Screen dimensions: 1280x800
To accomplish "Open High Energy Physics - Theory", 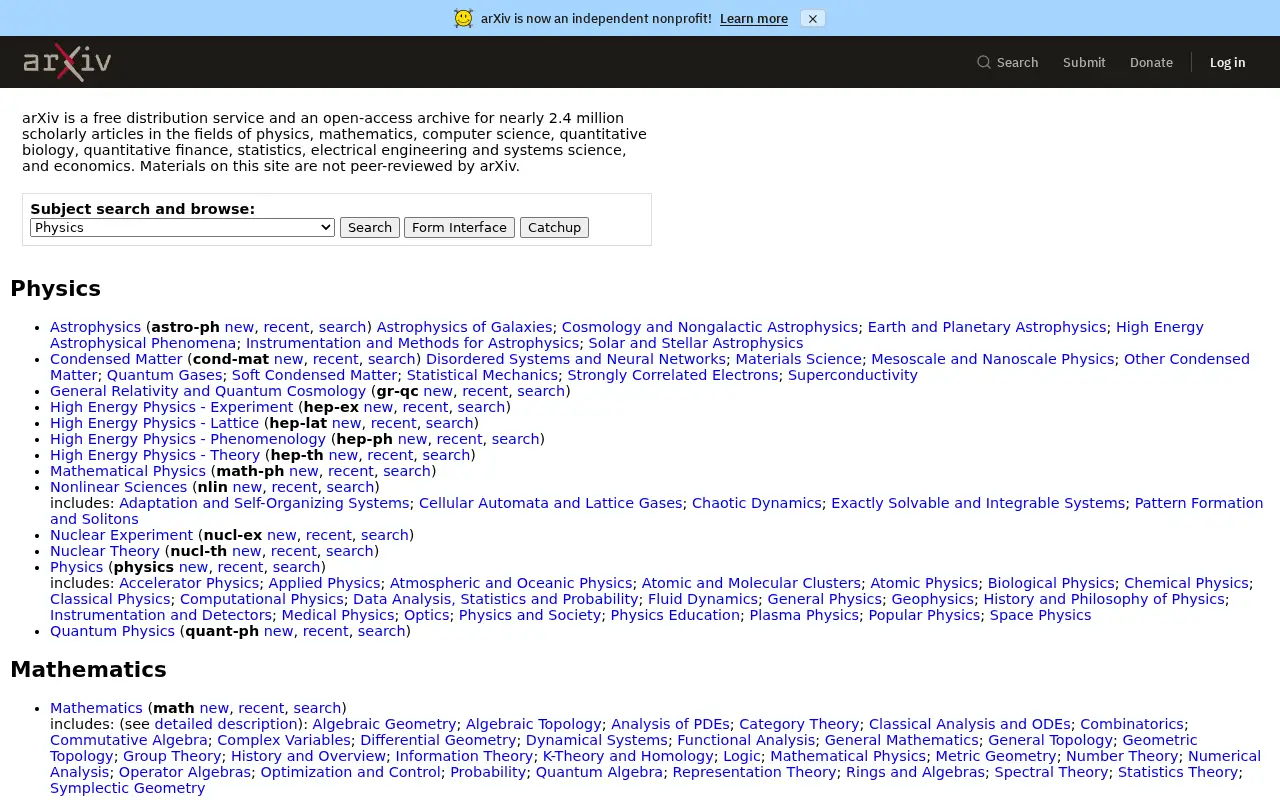I will pyautogui.click(x=155, y=455).
